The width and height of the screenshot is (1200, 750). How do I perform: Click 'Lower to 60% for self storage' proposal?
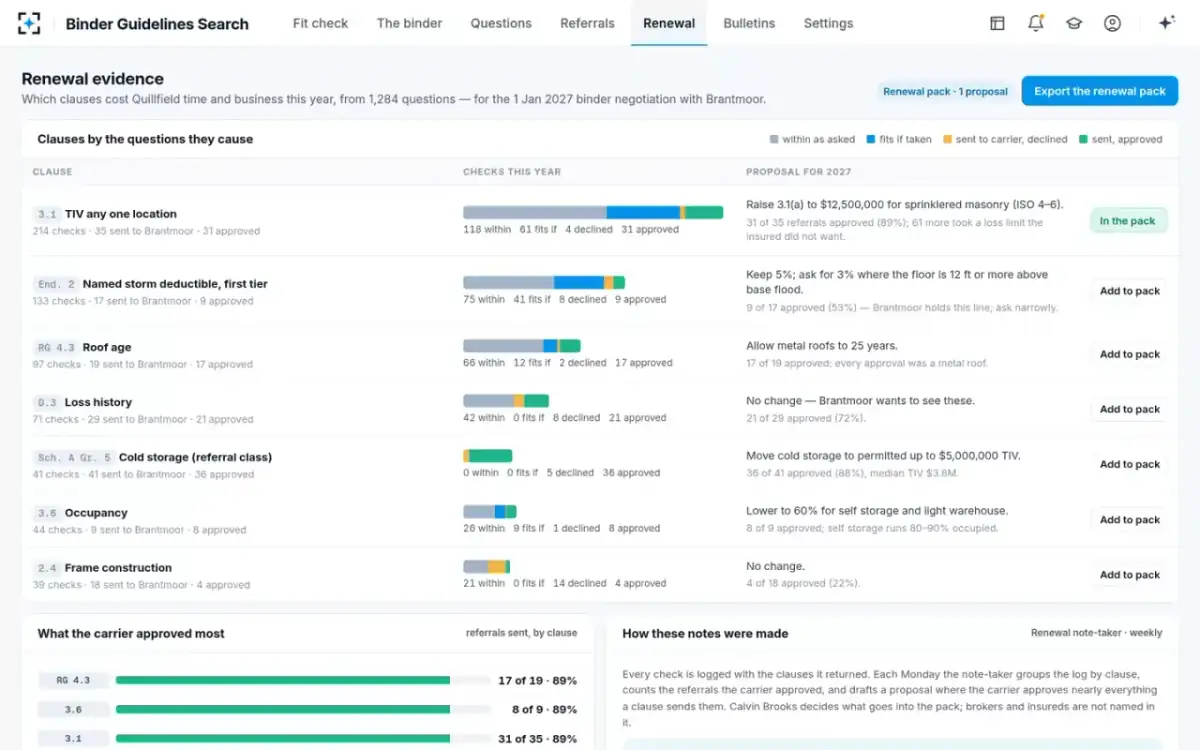pos(877,511)
